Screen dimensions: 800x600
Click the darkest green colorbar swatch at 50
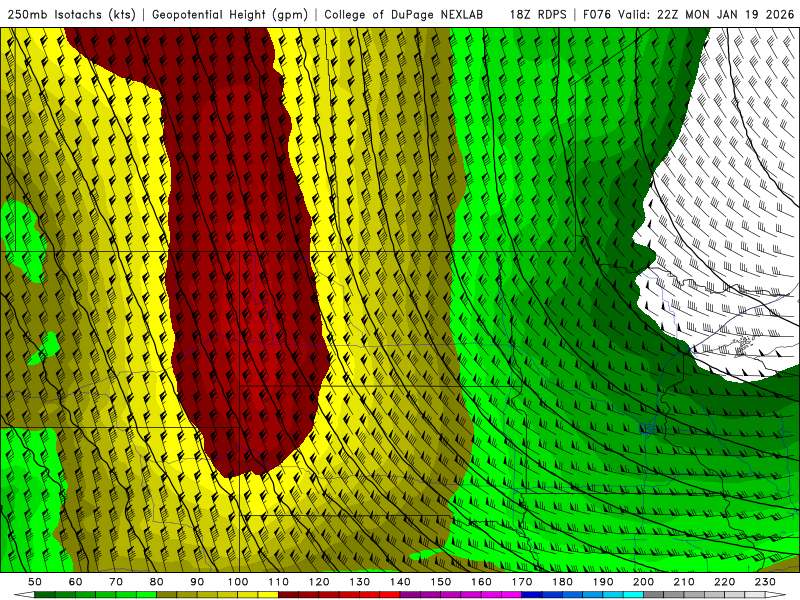[x=45, y=595]
